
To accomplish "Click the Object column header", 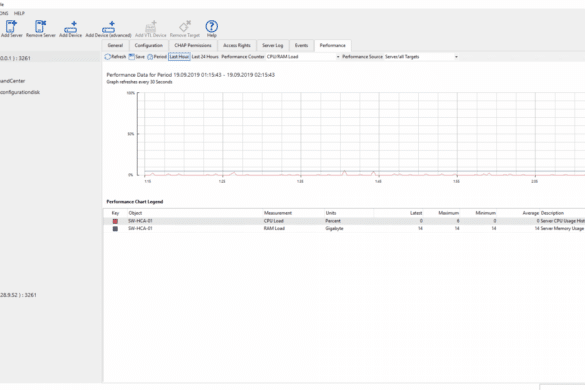I will pos(194,213).
